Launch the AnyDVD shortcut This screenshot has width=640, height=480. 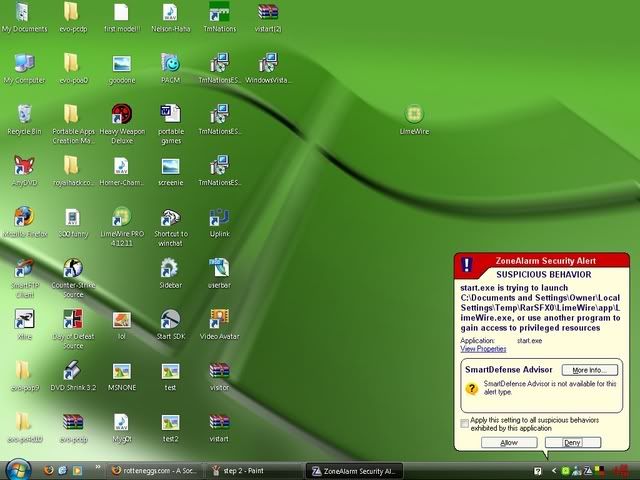pyautogui.click(x=24, y=170)
